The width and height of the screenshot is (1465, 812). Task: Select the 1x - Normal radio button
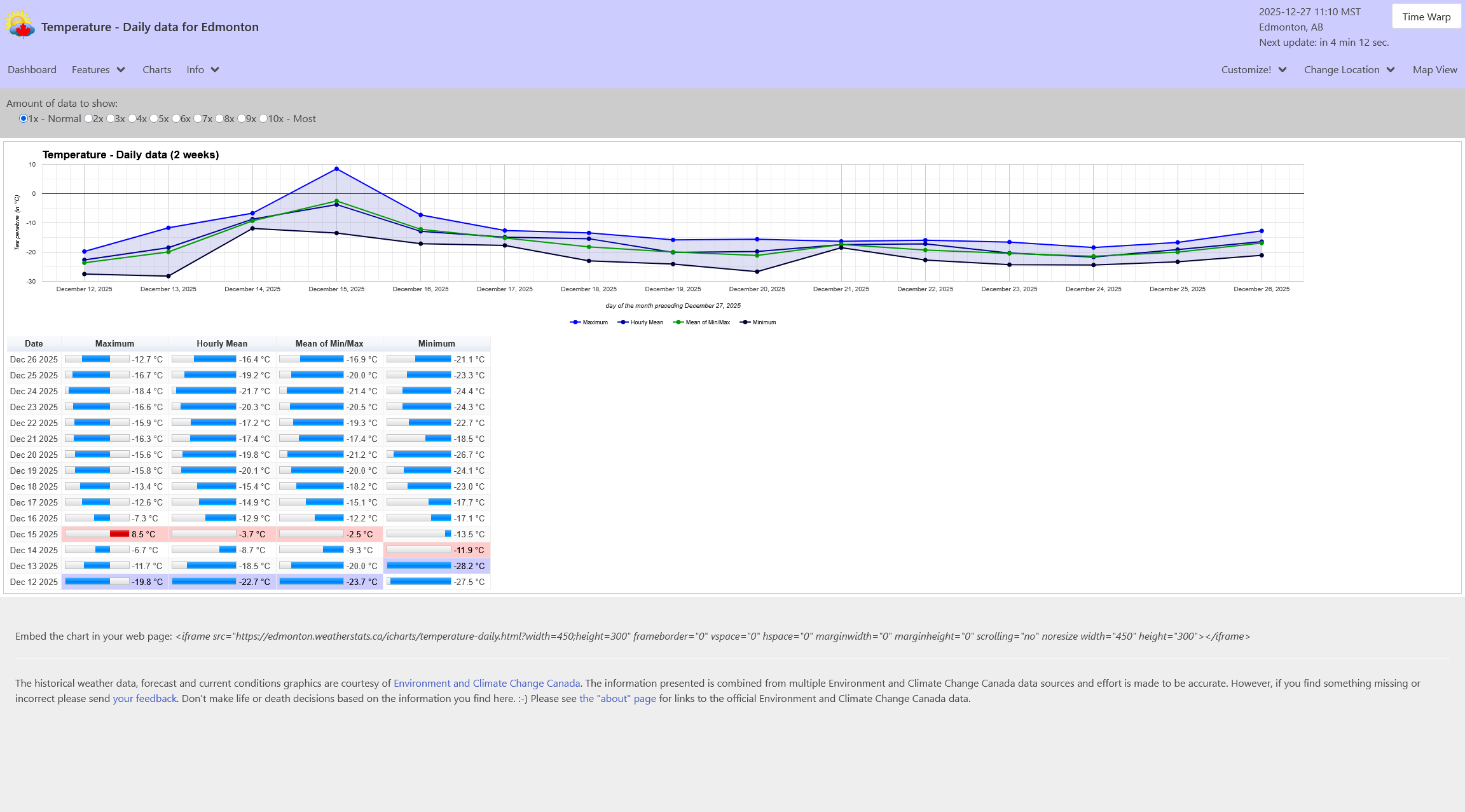point(24,119)
